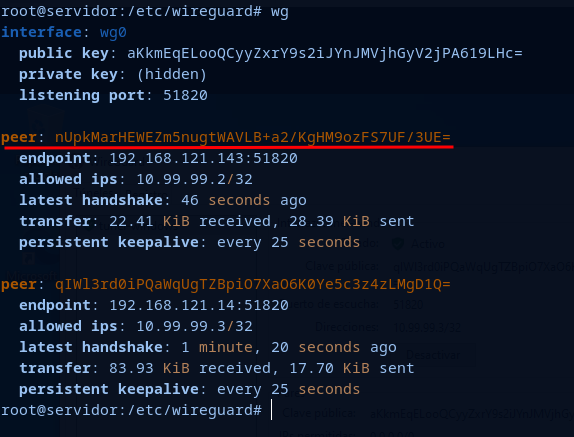Click the faint Clave pública label at bottom
Viewport: 574px width, 437px height.
click(x=319, y=414)
